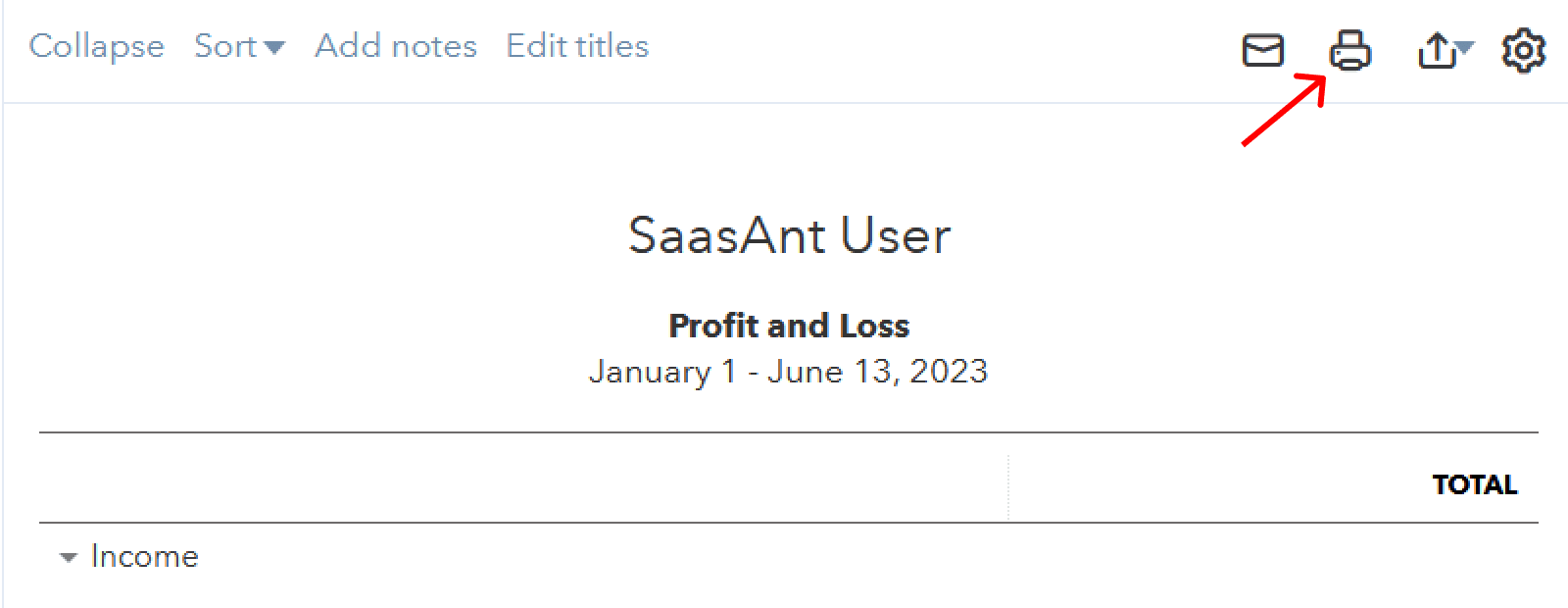Click the dotted column divider before TOTAL
Image resolution: width=1568 pixels, height=608 pixels.
click(1007, 486)
